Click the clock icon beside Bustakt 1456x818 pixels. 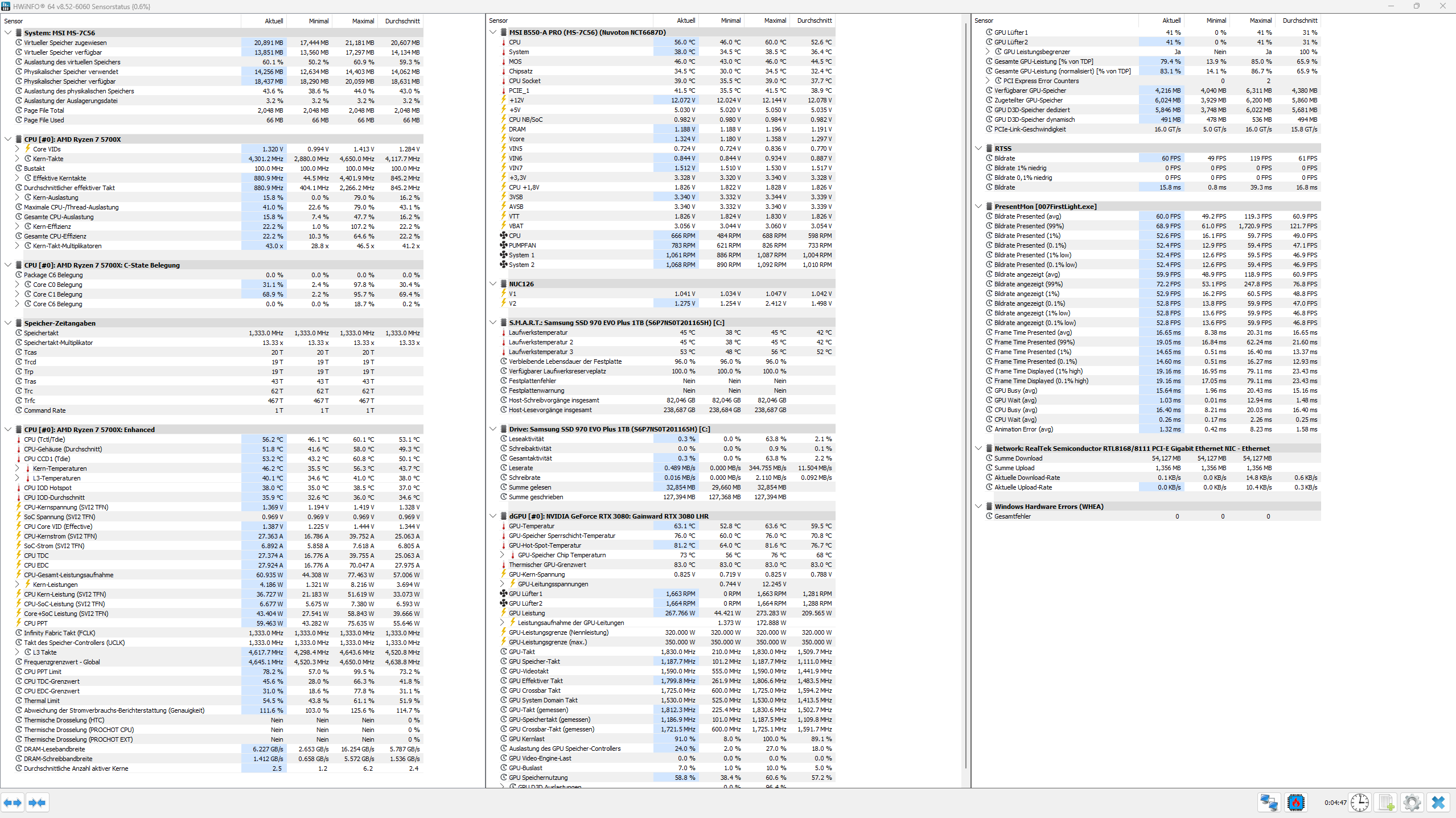coord(19,168)
